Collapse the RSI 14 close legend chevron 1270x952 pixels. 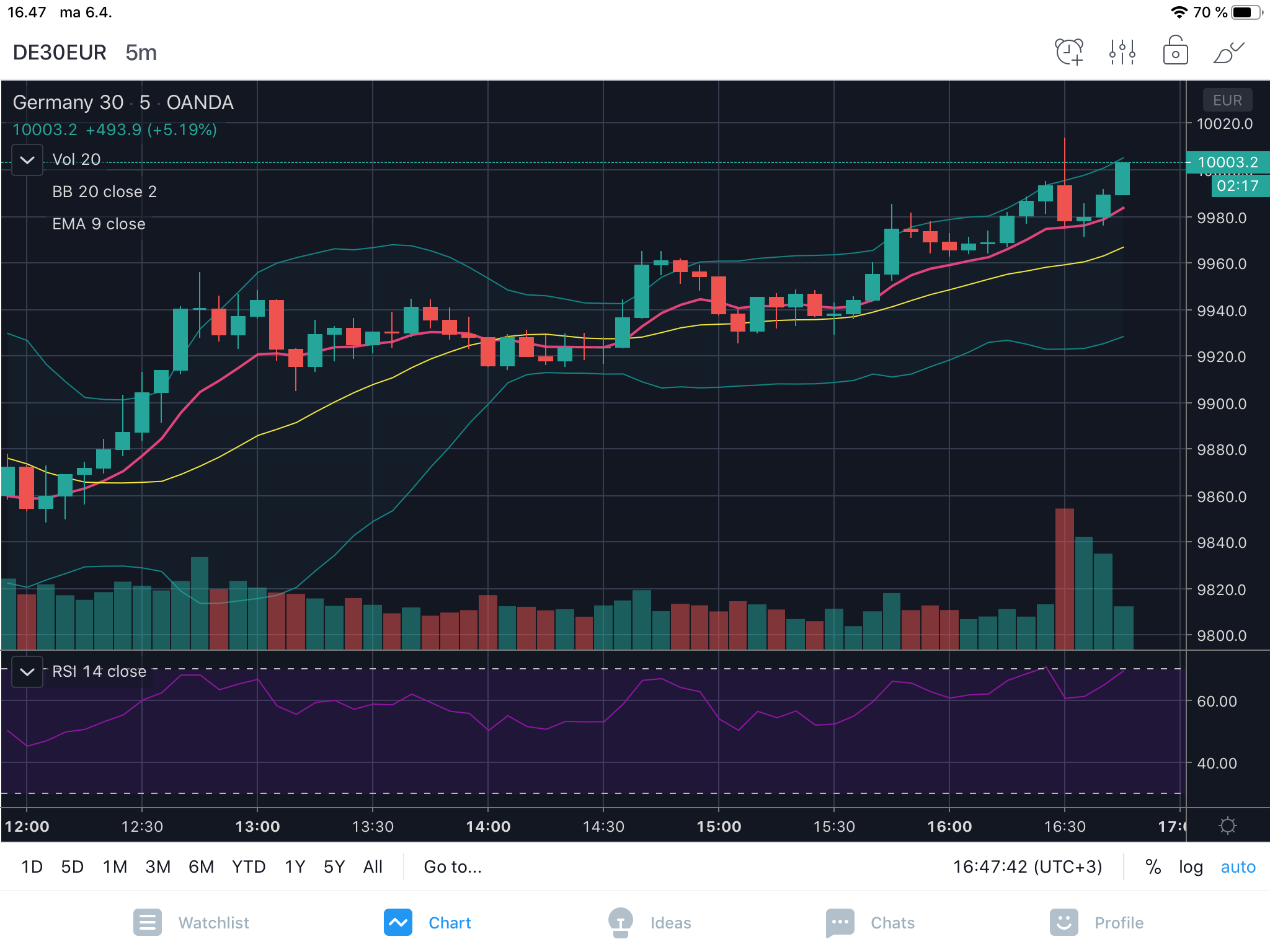pyautogui.click(x=27, y=672)
